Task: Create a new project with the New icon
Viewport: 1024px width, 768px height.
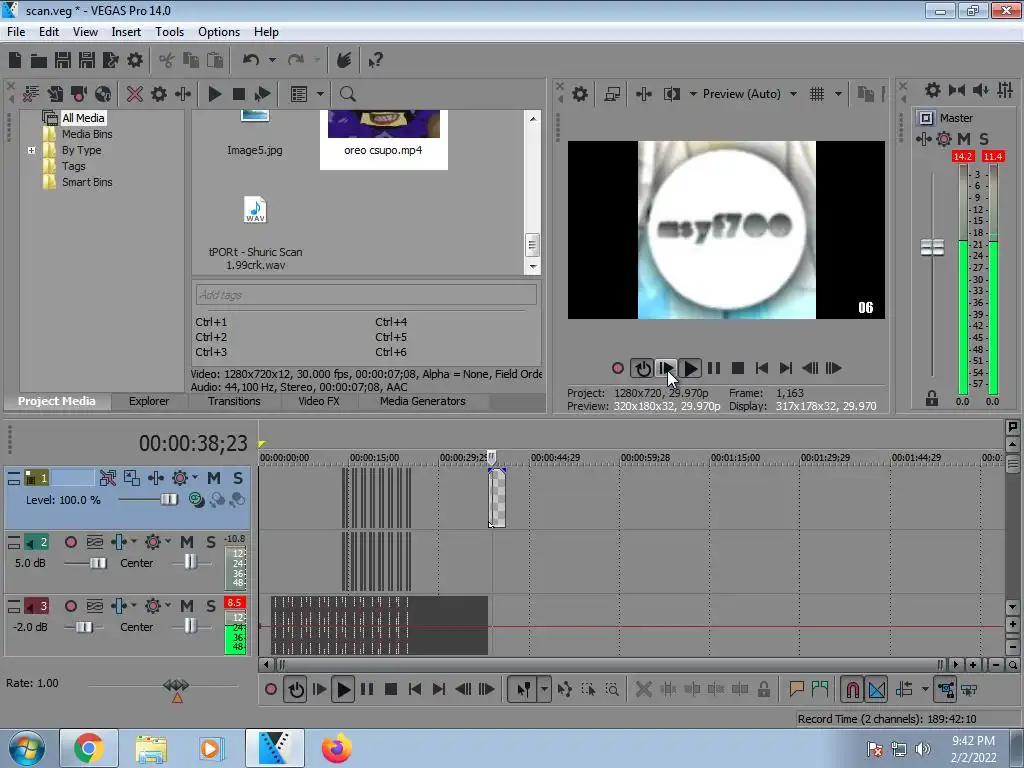Action: pyautogui.click(x=15, y=61)
